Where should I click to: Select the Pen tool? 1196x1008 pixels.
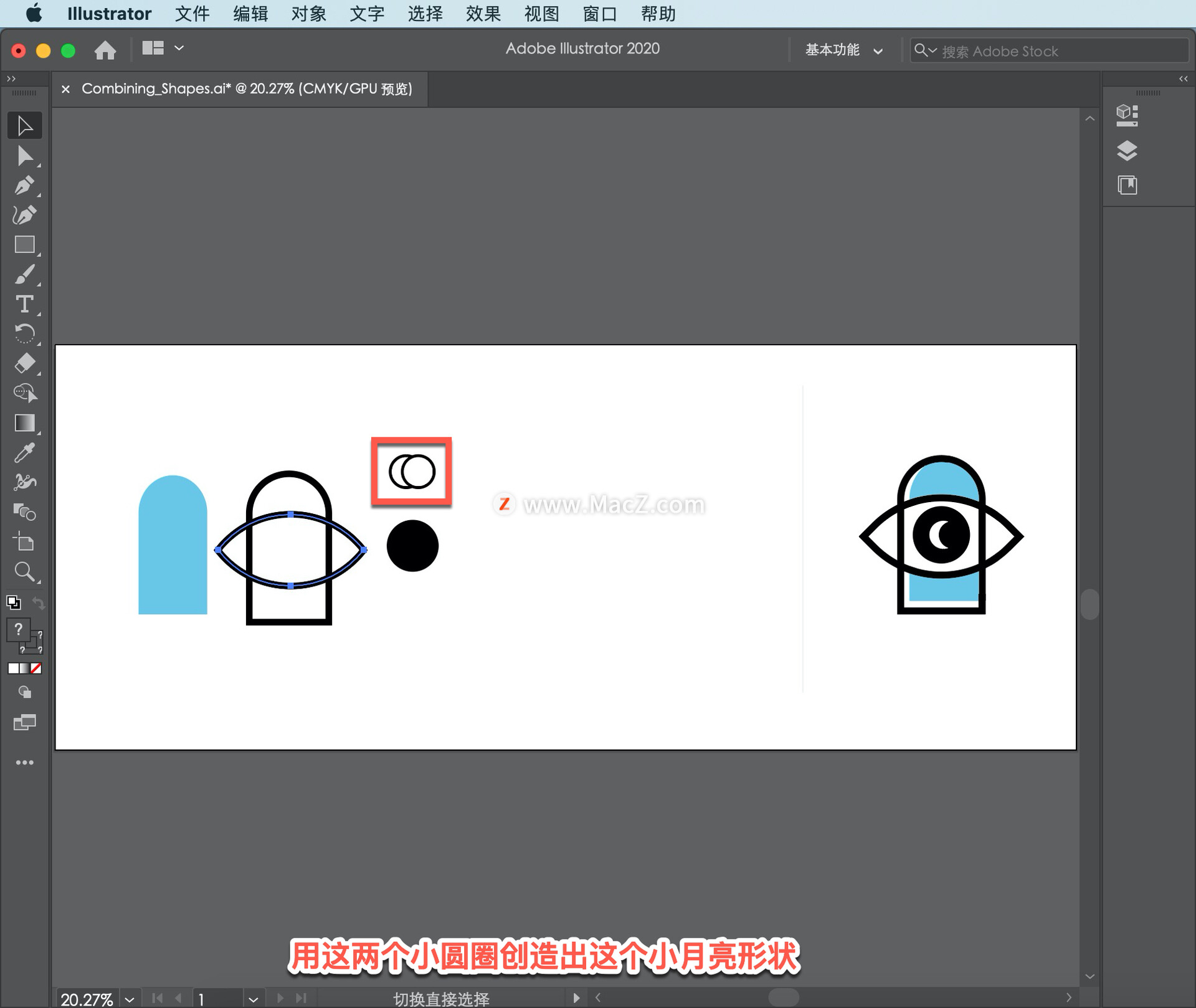25,186
